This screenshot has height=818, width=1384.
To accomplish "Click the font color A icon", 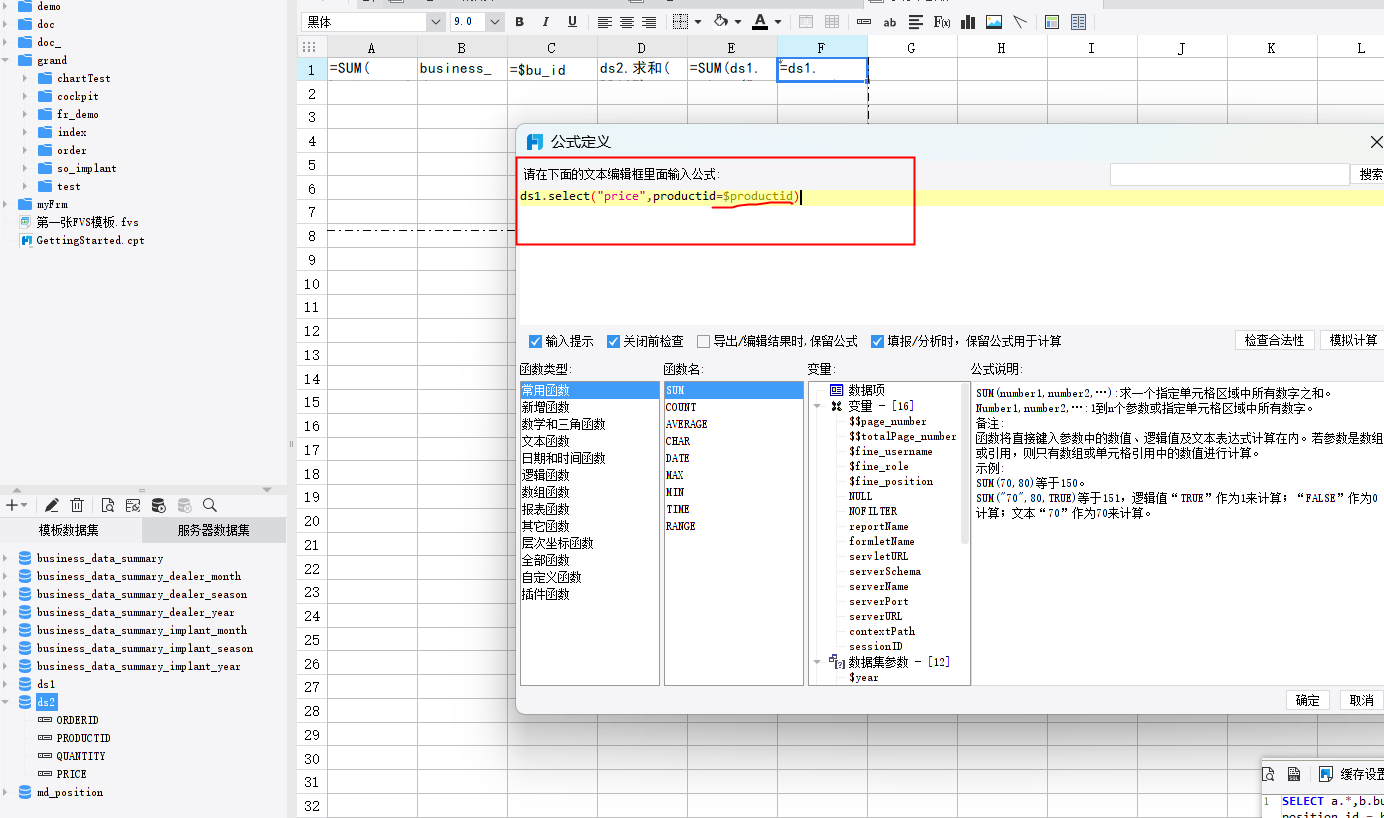I will 760,22.
